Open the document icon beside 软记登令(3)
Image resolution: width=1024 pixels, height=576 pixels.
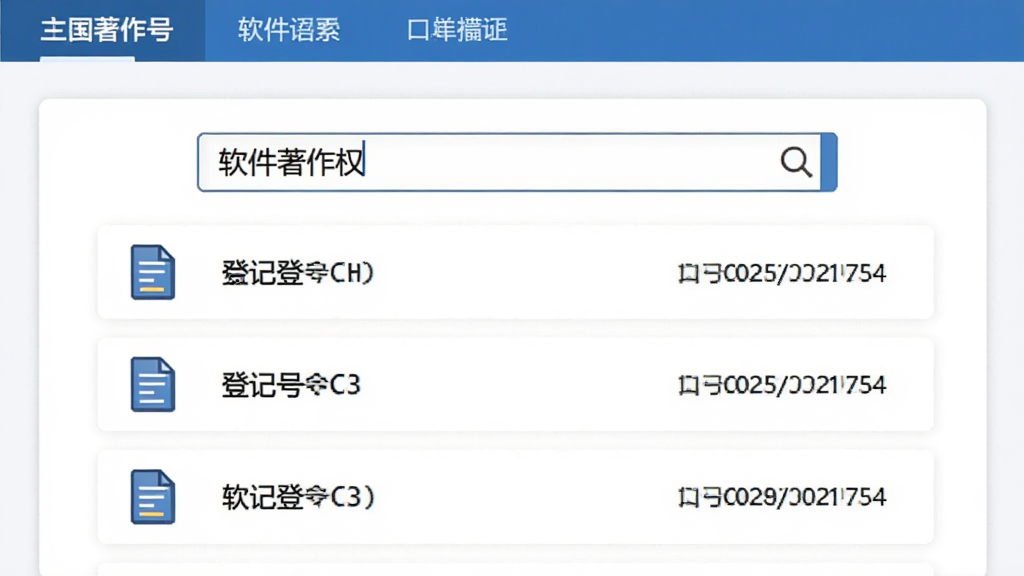[x=153, y=497]
